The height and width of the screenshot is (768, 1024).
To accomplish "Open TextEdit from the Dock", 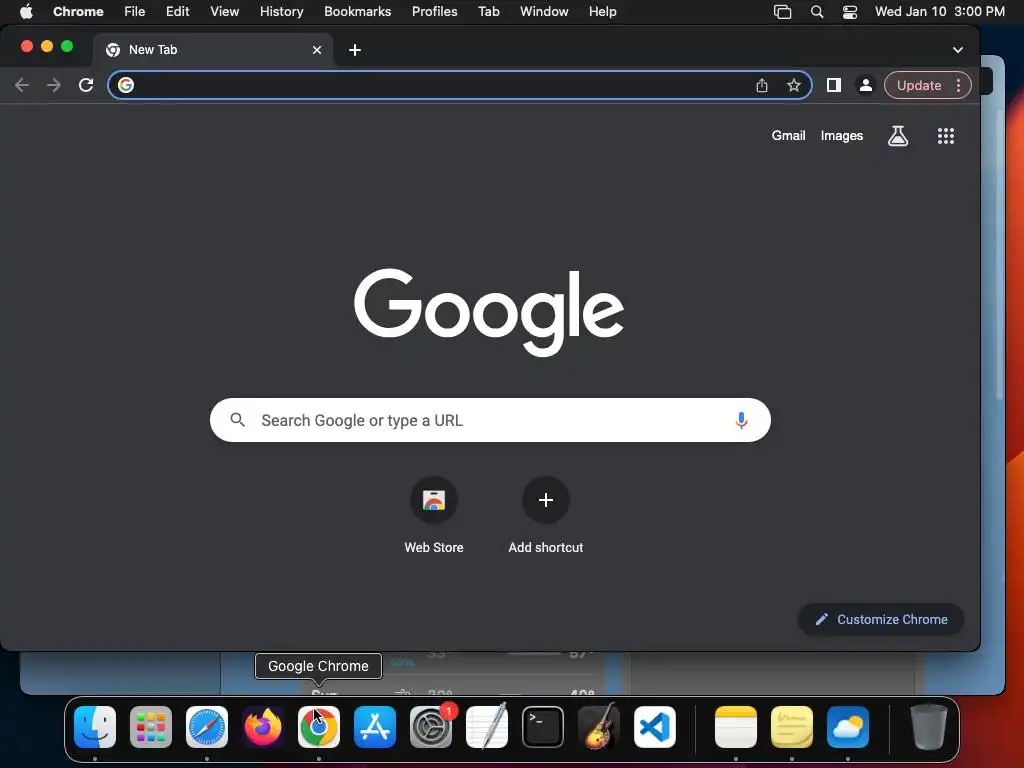I will point(487,727).
